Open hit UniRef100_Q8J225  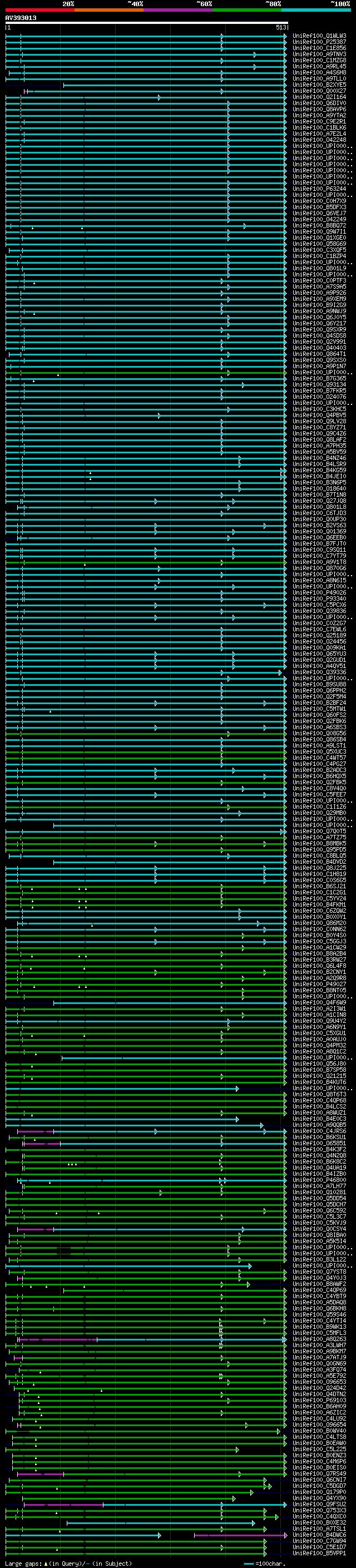coord(319,867)
